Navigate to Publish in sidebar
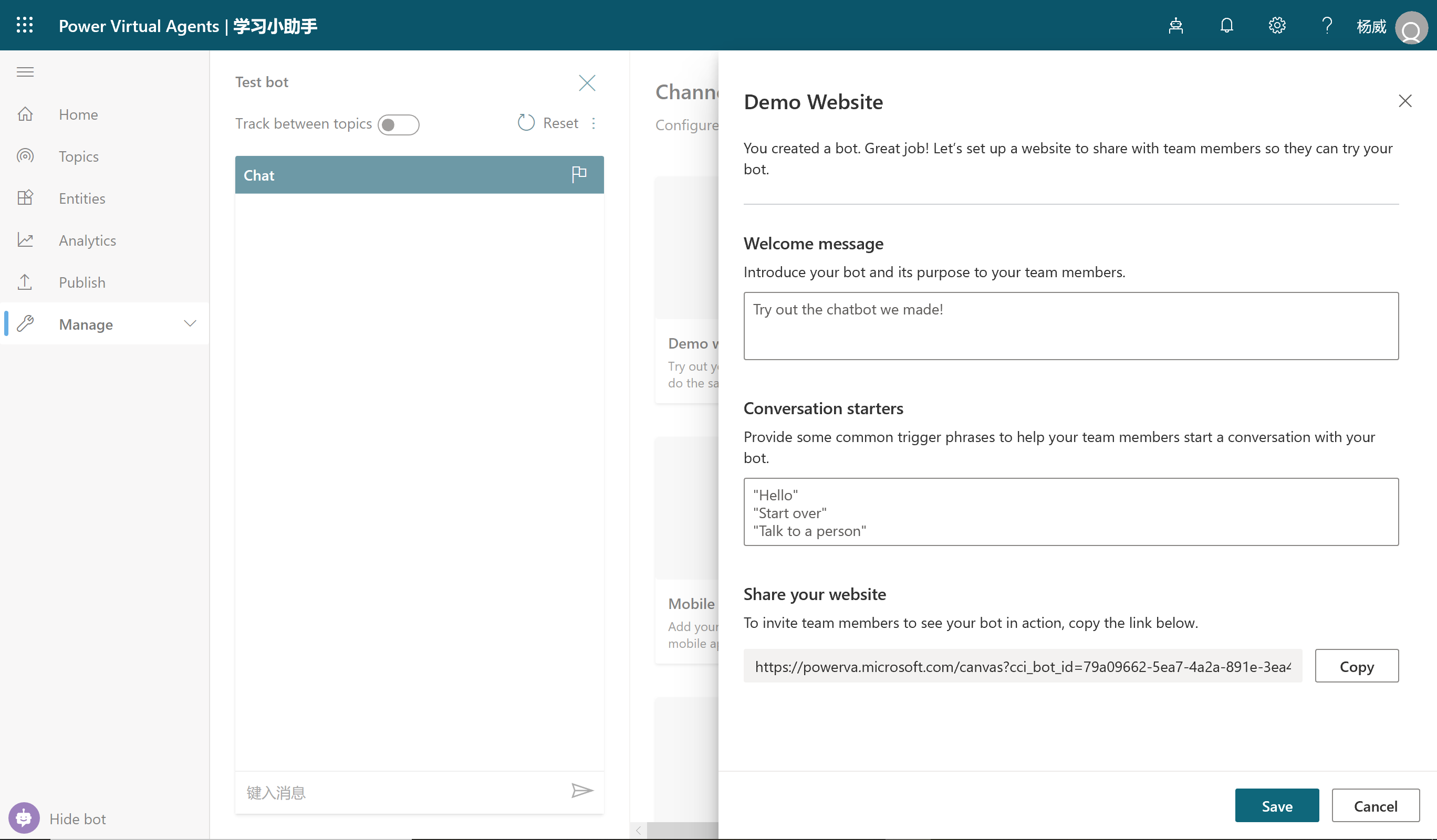Viewport: 1437px width, 840px height. 82,282
